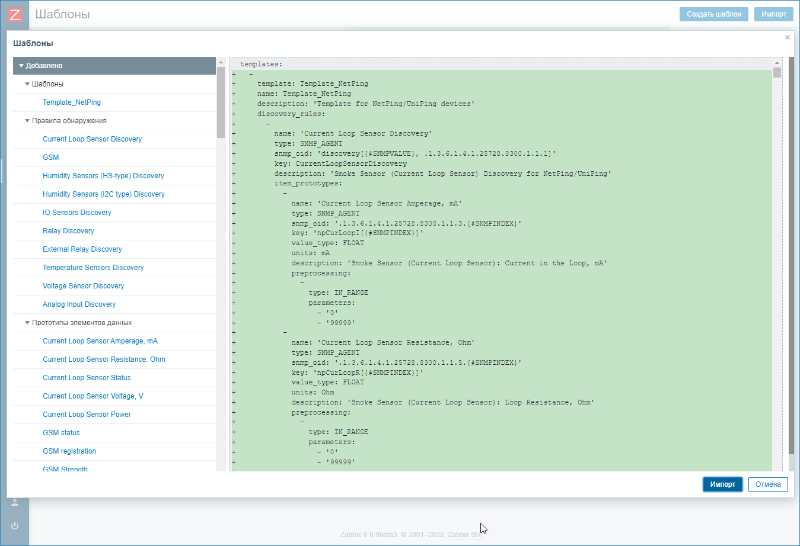Image resolution: width=800 pixels, height=546 pixels.
Task: Open Current Loop Sensor Power
Action: coord(87,415)
